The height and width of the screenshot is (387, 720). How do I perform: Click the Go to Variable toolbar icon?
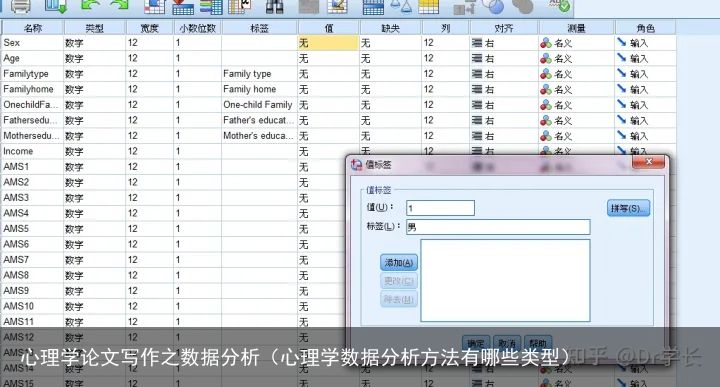point(183,6)
